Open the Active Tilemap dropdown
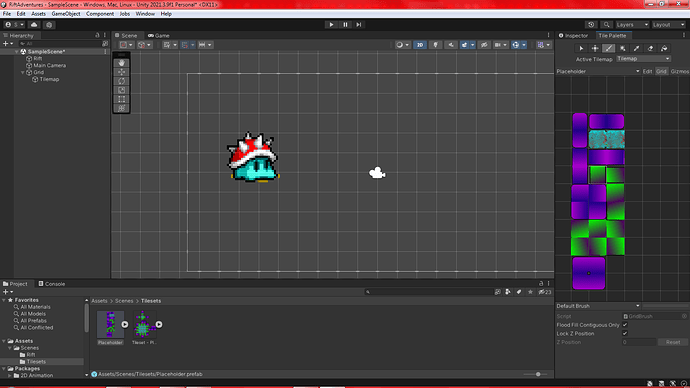Screen dimensions: 690x388 pos(643,59)
